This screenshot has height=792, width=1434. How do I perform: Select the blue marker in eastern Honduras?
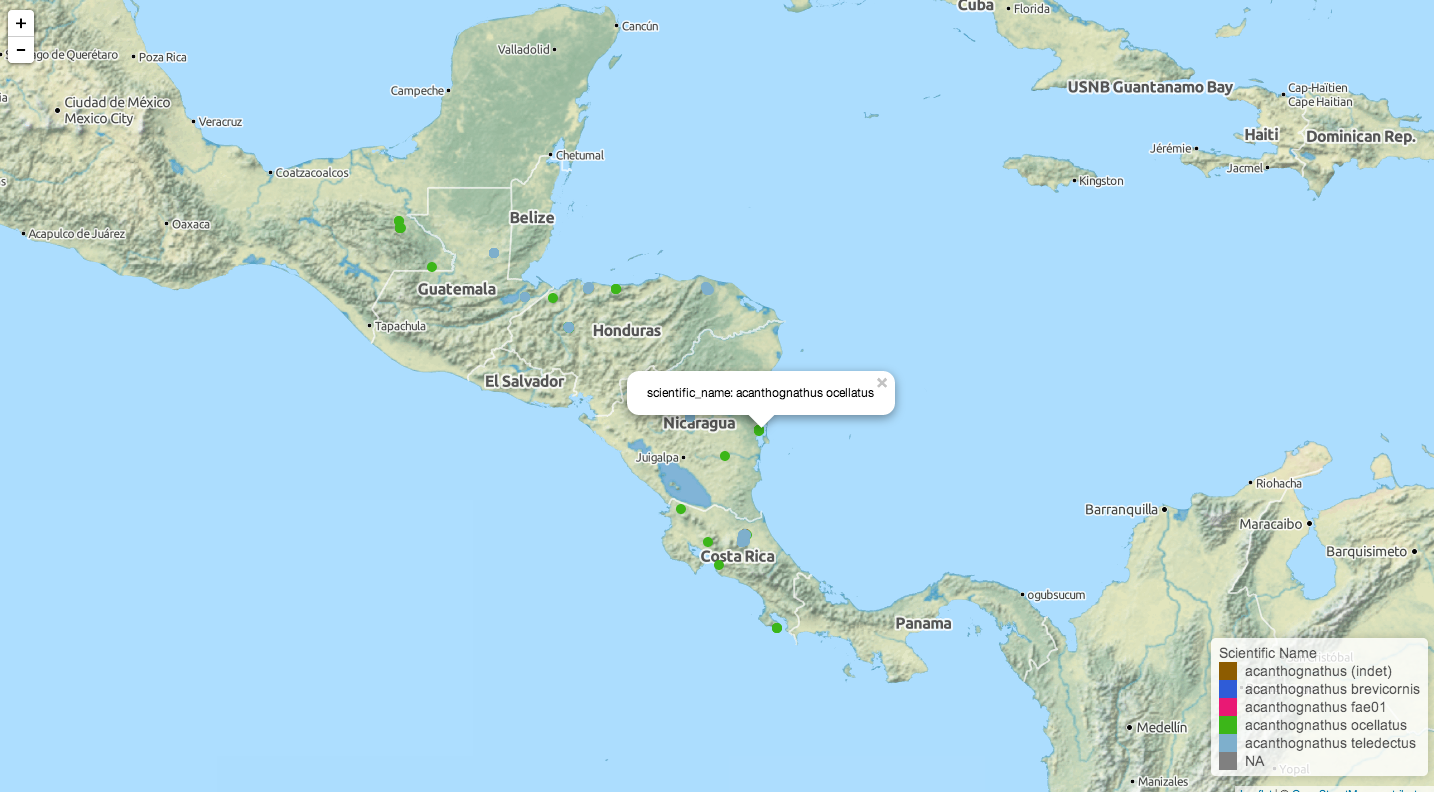point(707,288)
